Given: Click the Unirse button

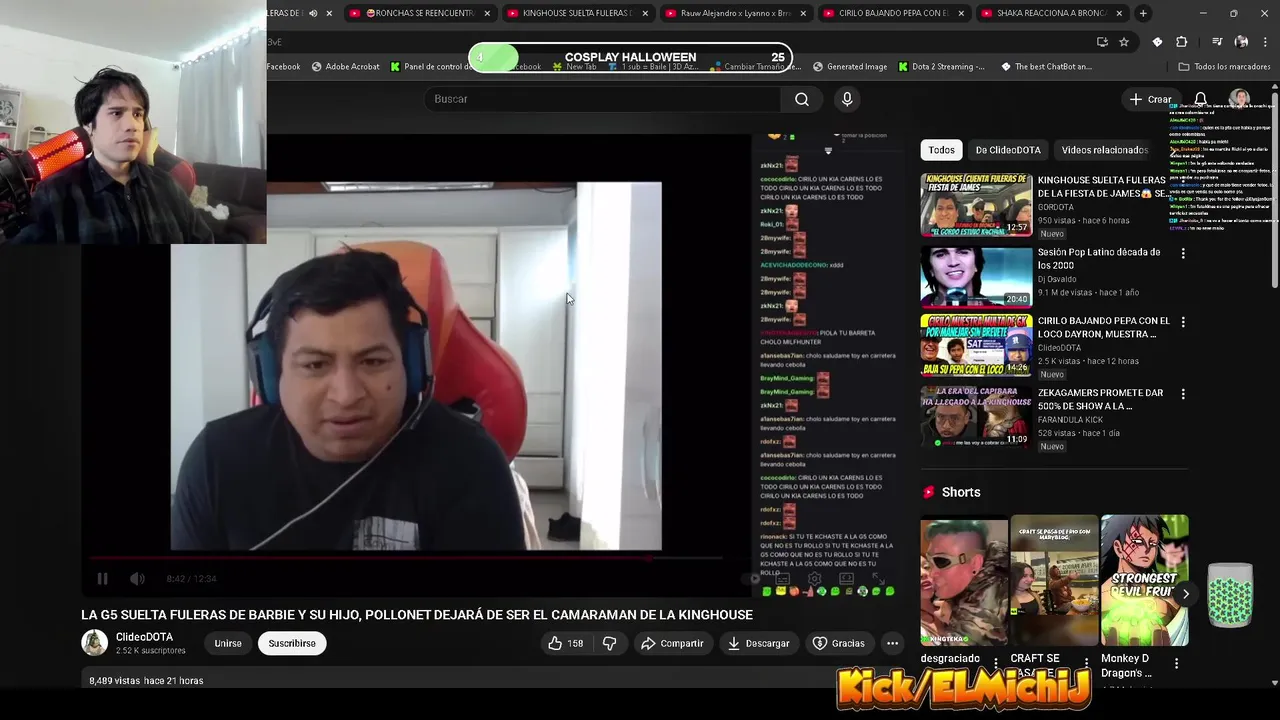Looking at the screenshot, I should coord(228,643).
